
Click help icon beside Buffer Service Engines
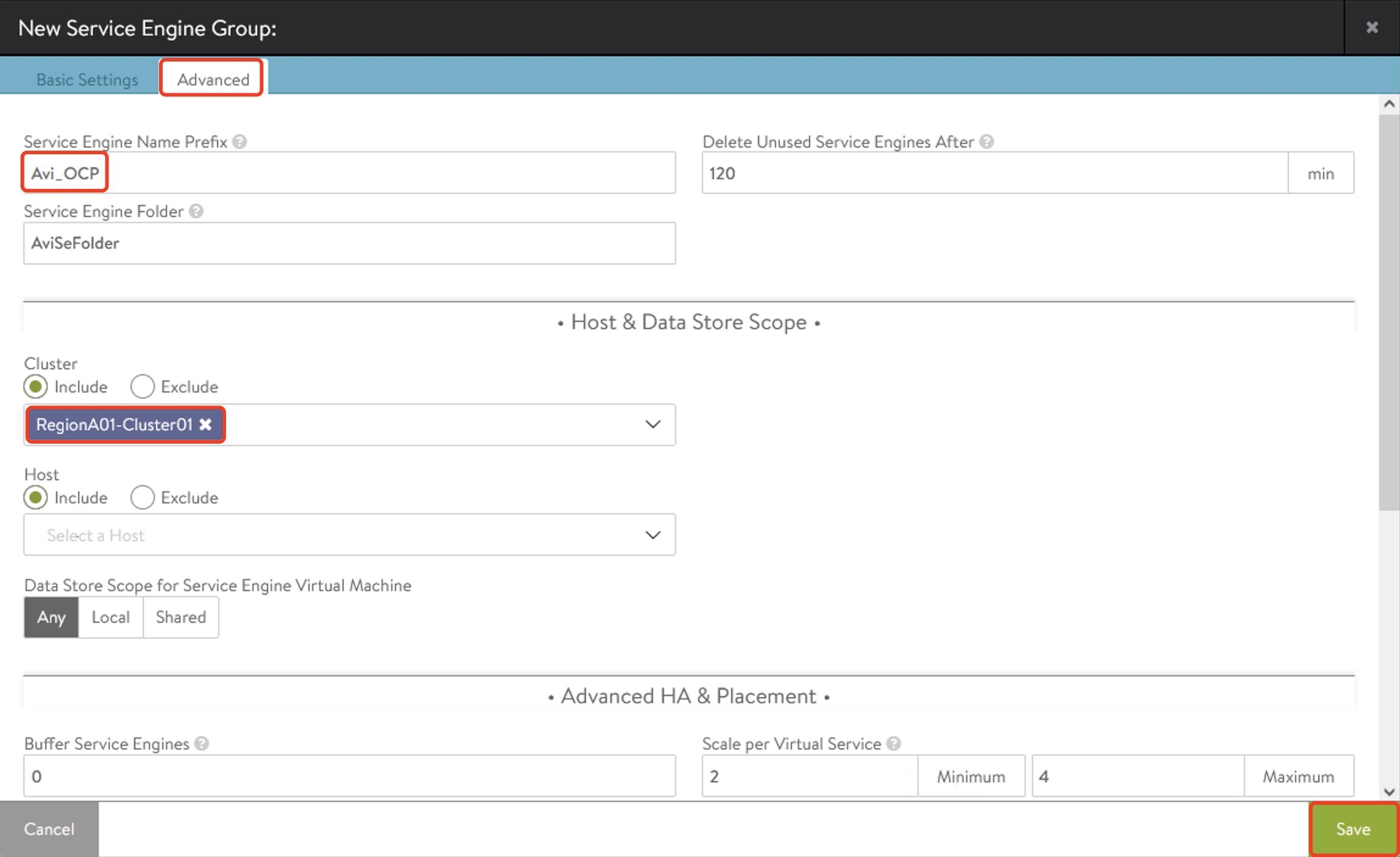click(x=202, y=744)
